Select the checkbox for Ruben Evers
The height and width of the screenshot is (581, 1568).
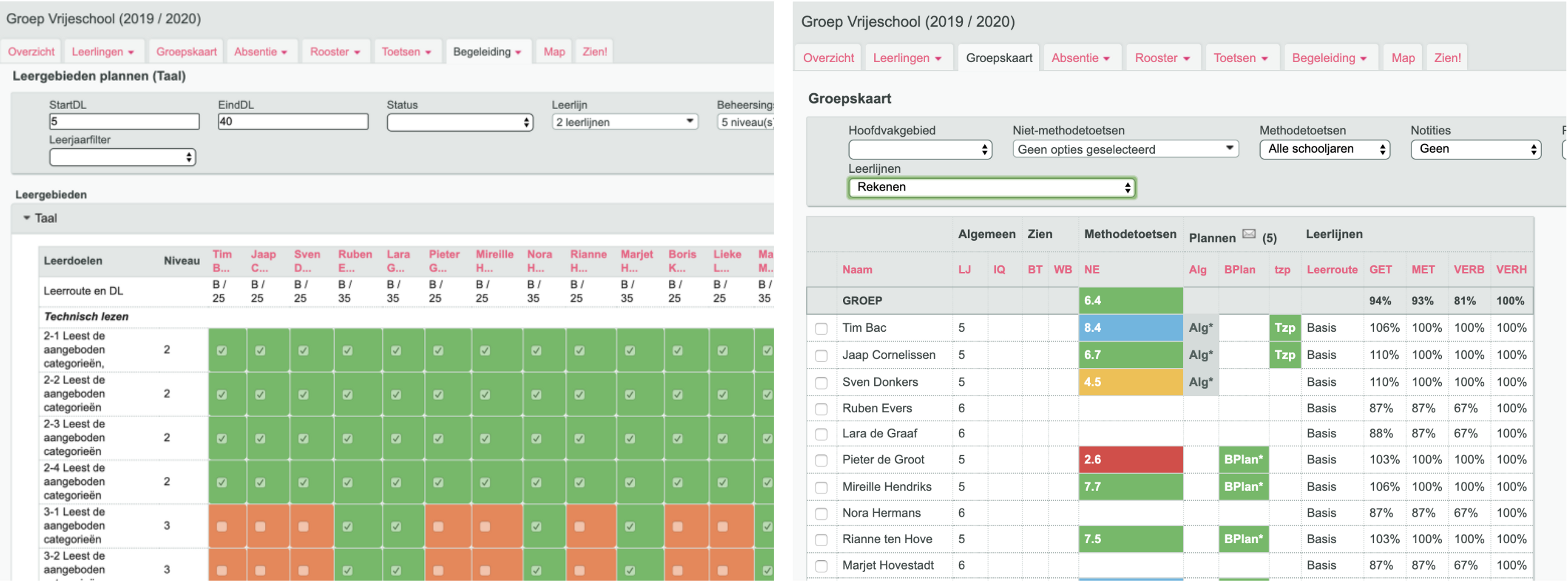coord(821,410)
